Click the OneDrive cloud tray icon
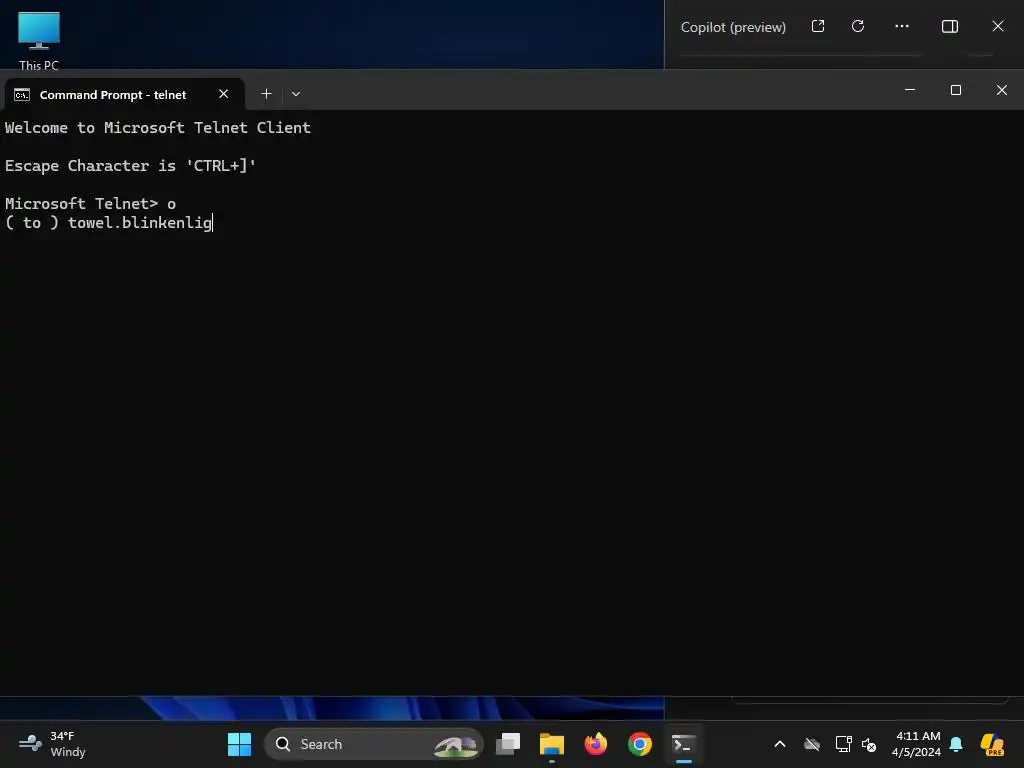Screen dimensions: 1024x768 [812, 744]
